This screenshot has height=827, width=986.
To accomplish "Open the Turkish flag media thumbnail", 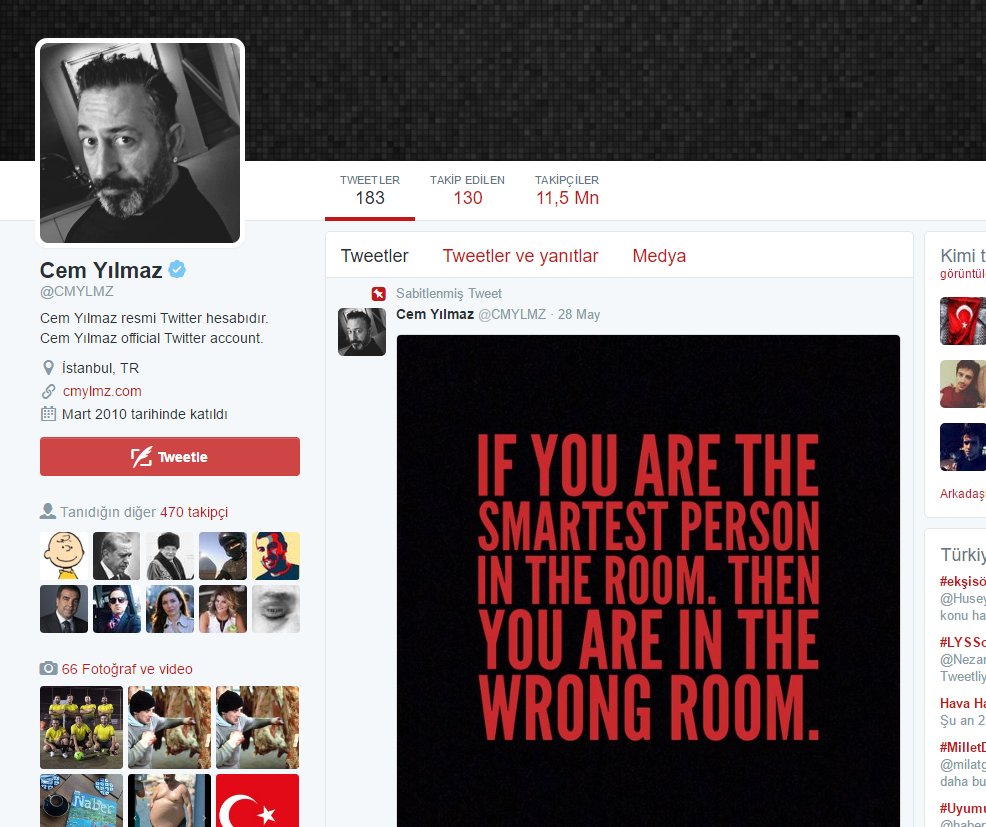I will coord(258,801).
